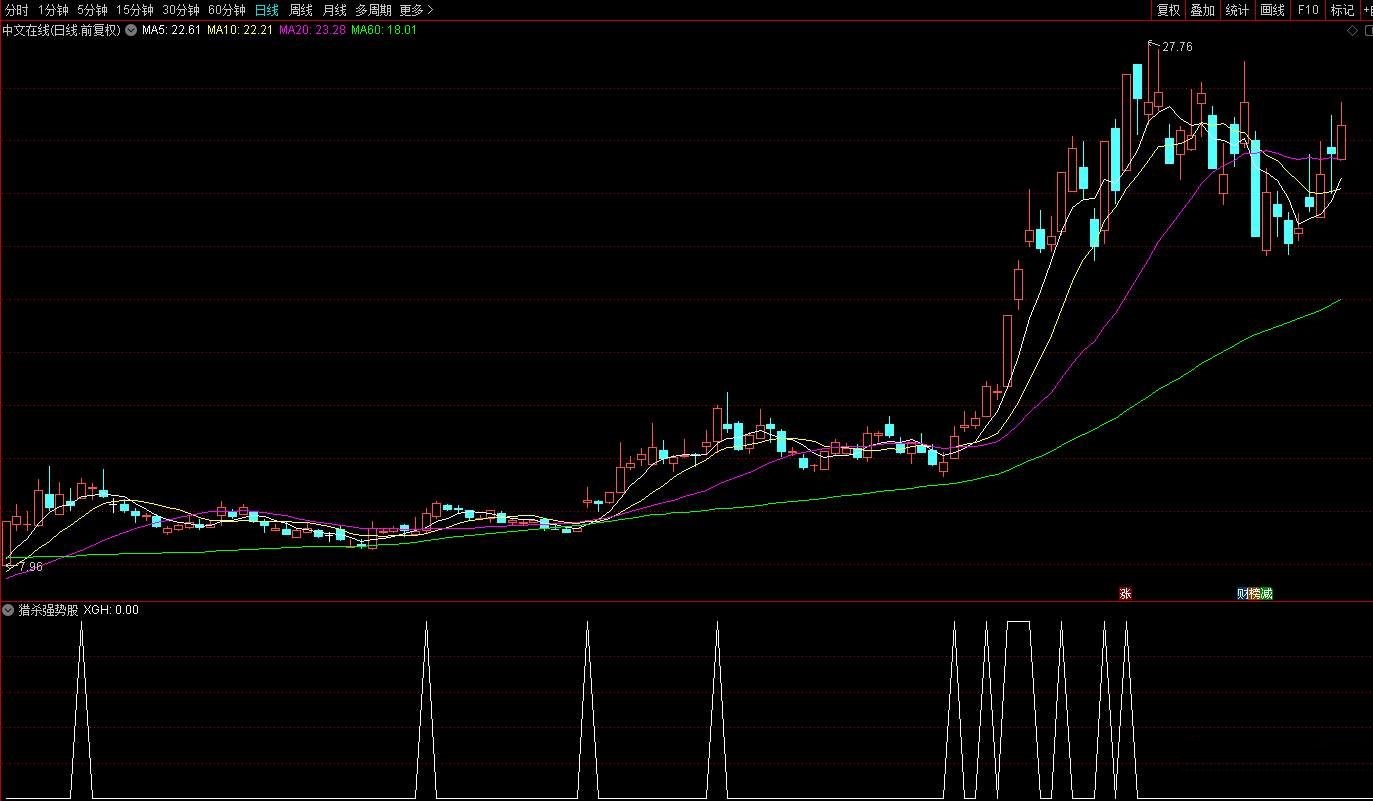Click the 标记 mark button
The width and height of the screenshot is (1373, 801).
tap(1342, 10)
